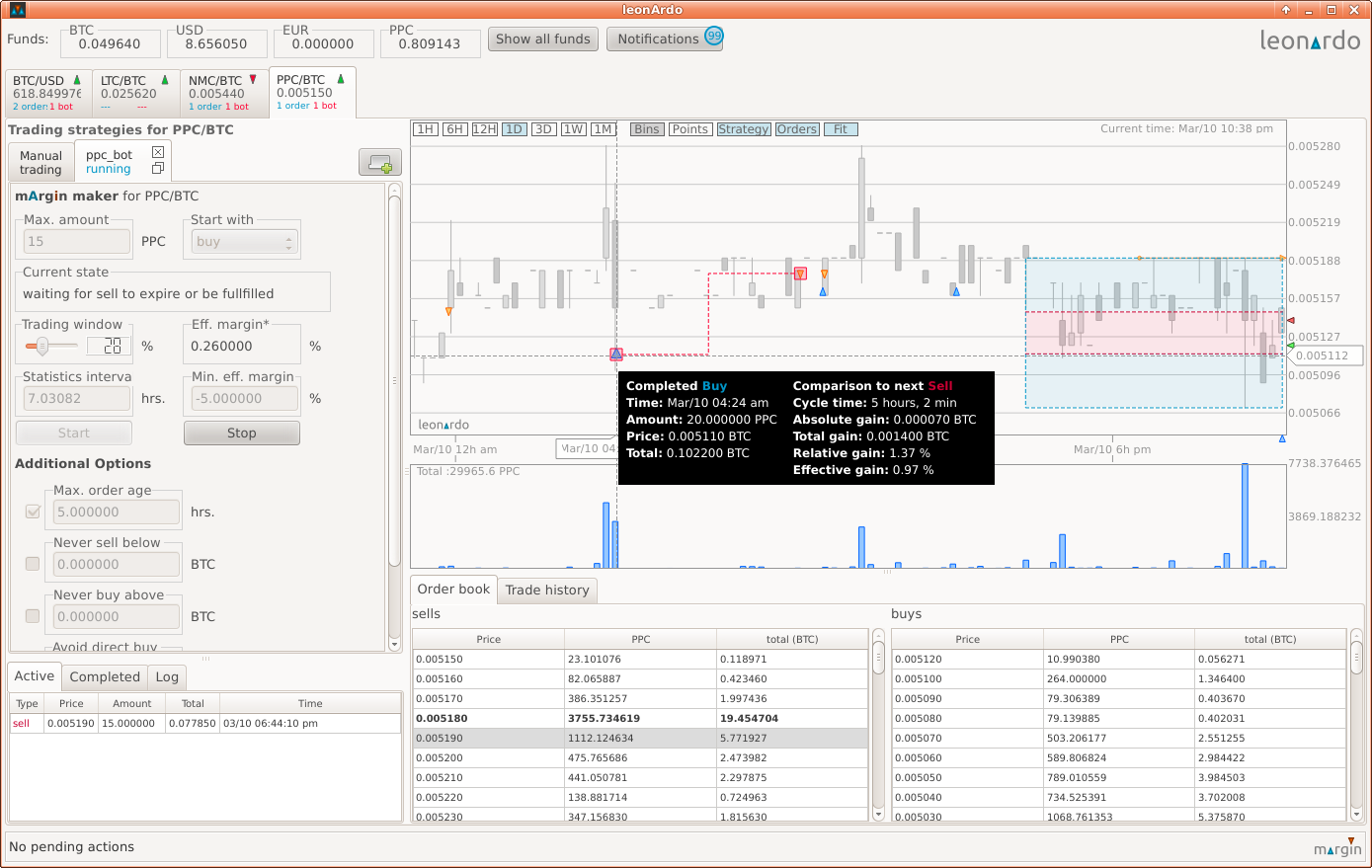Image resolution: width=1372 pixels, height=868 pixels.
Task: Click the Max. amount input field
Action: (77, 242)
